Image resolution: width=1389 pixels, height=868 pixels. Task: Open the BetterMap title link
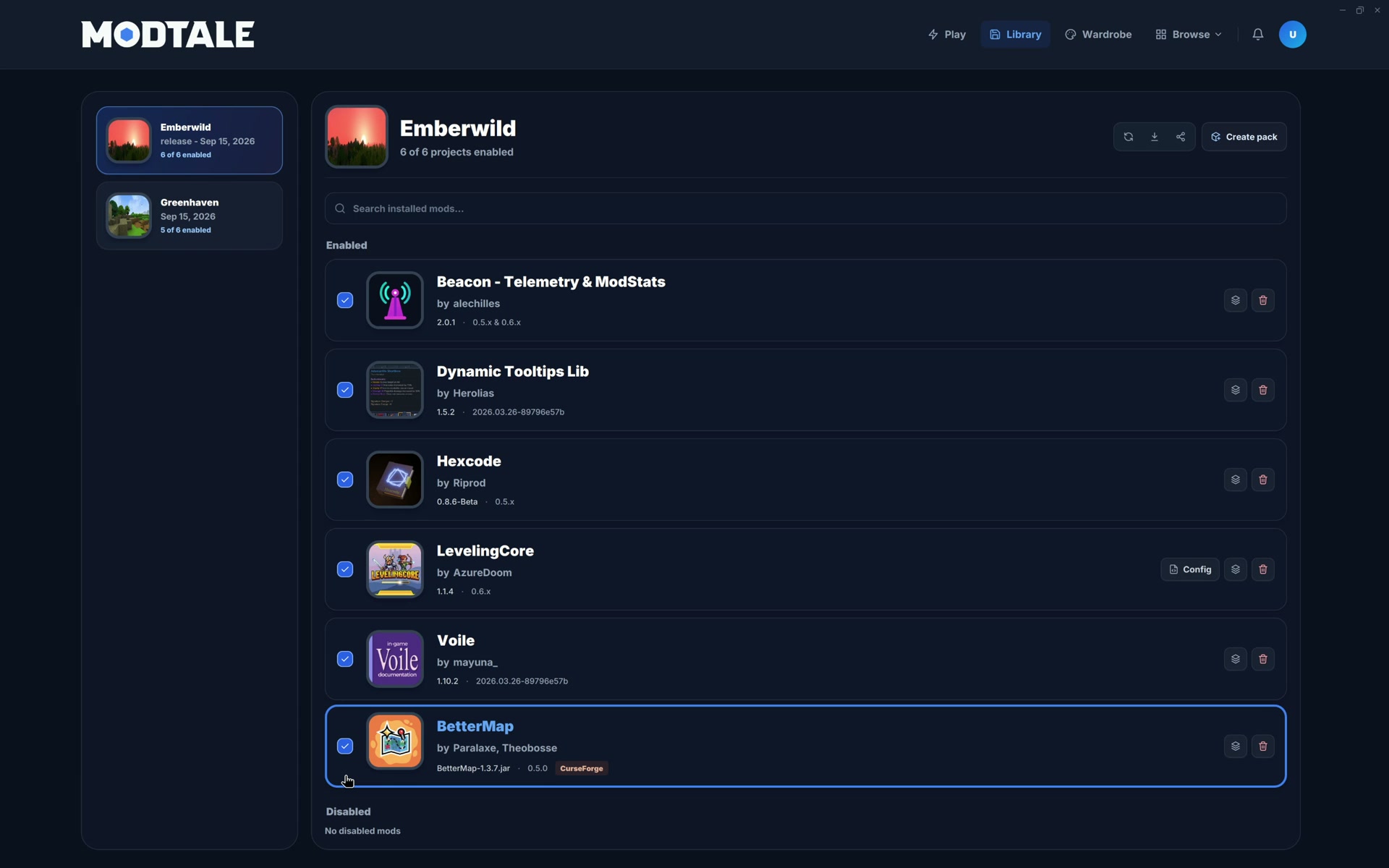(475, 726)
